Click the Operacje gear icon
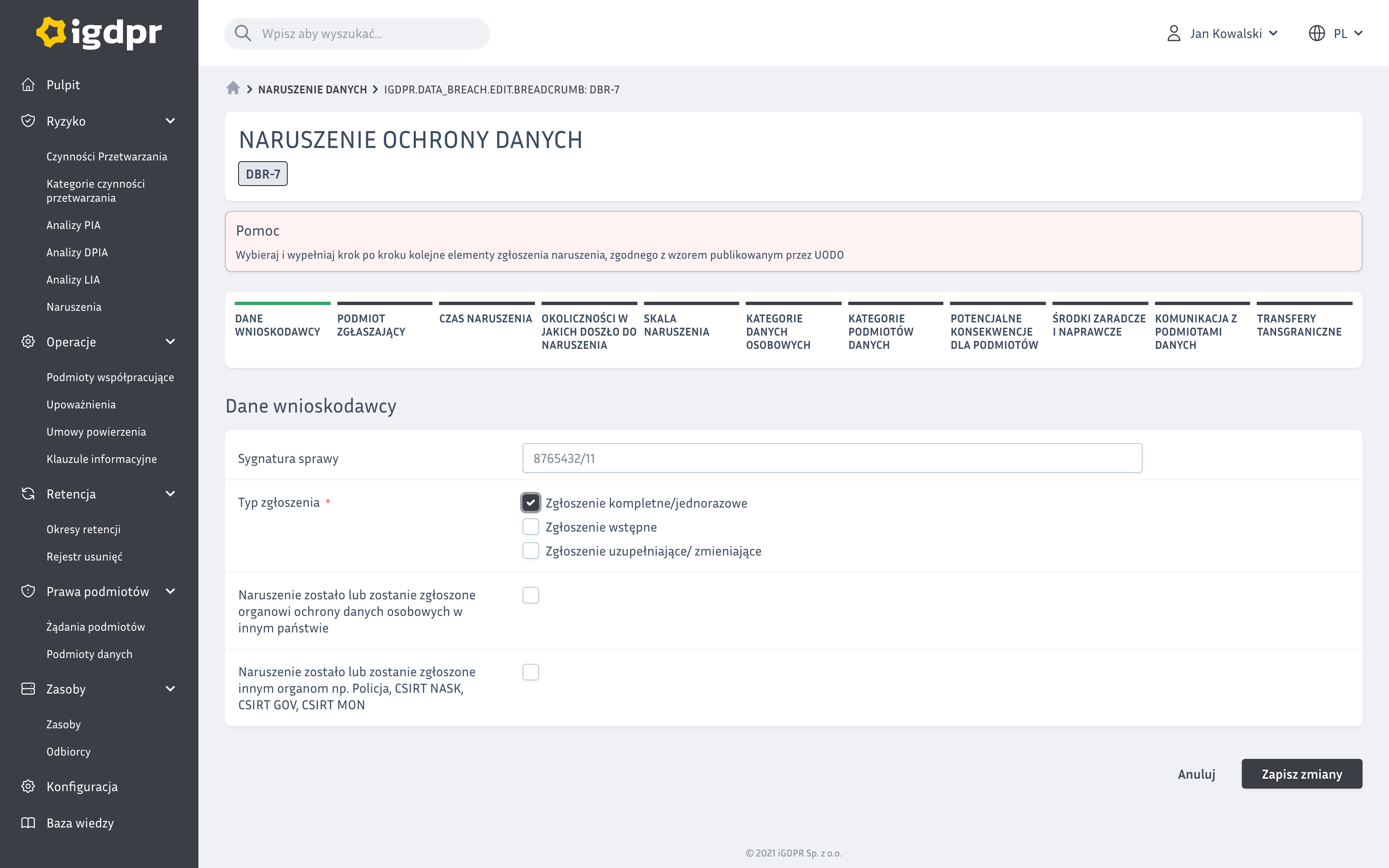 (28, 341)
